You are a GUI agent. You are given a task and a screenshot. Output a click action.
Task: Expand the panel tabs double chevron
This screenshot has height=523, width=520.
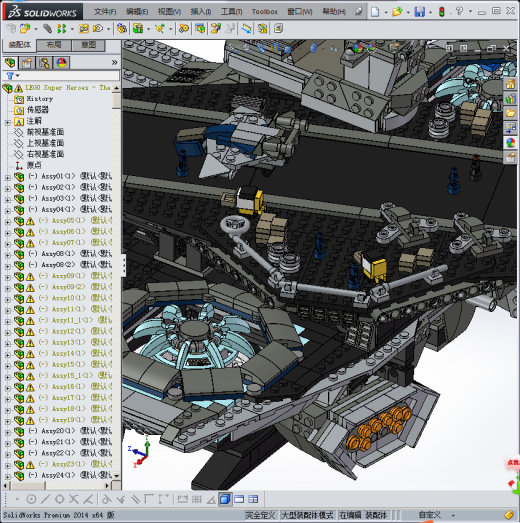(114, 62)
